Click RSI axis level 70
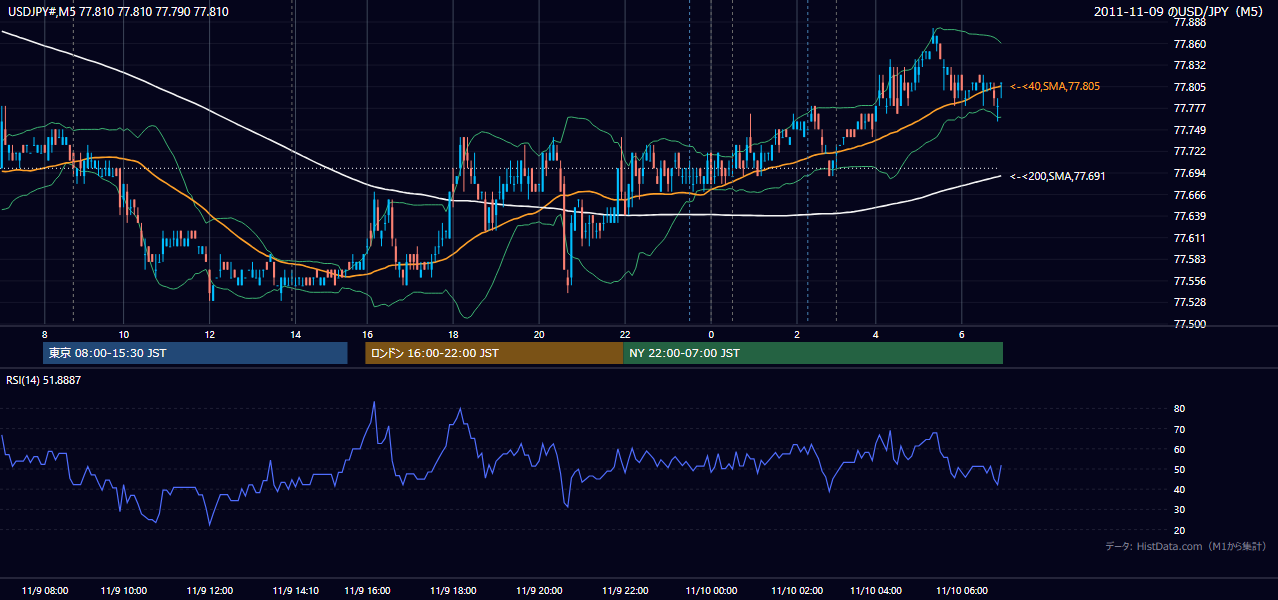1278x600 pixels. pyautogui.click(x=1179, y=429)
